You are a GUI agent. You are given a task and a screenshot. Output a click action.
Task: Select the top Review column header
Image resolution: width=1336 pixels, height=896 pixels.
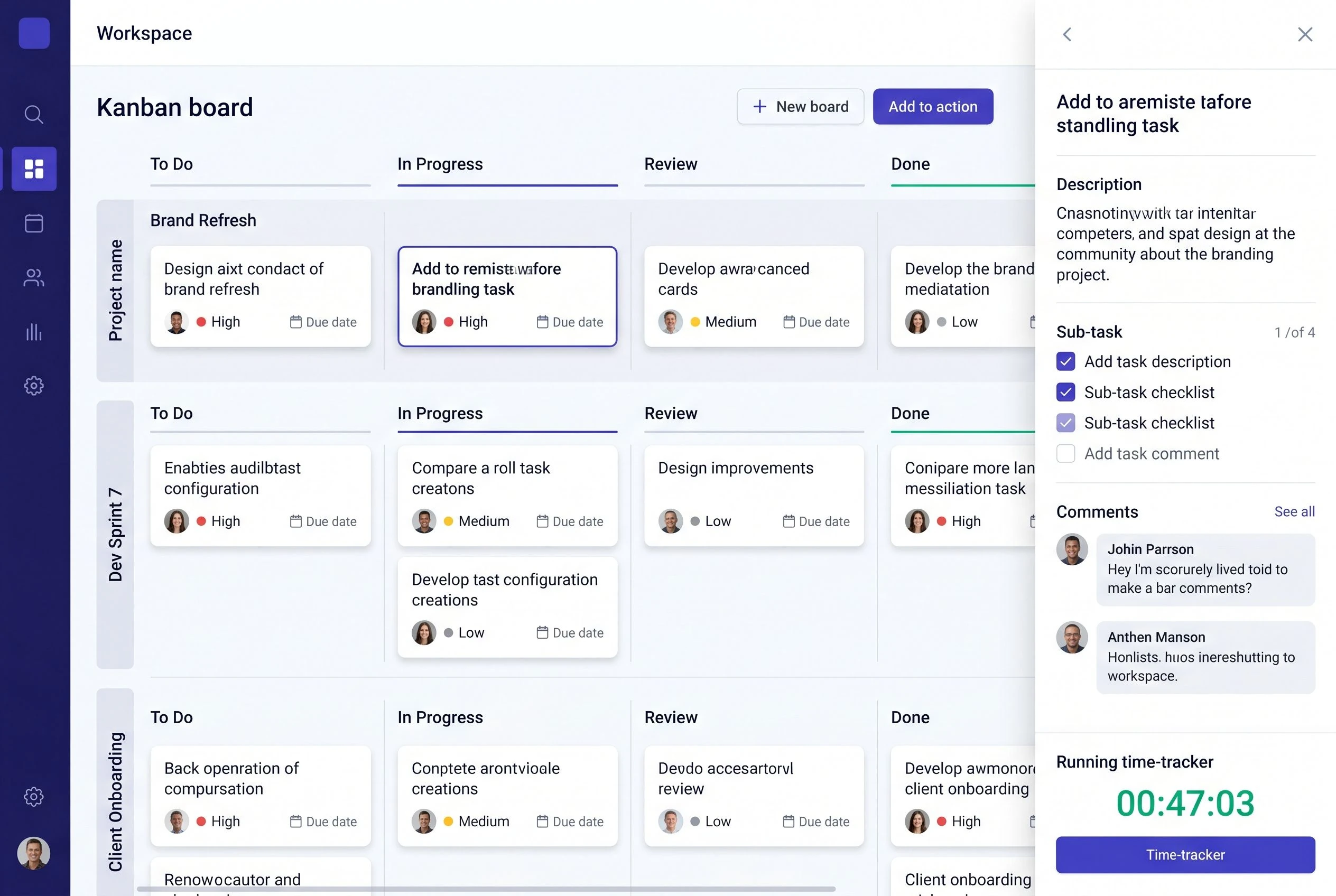pyautogui.click(x=671, y=164)
